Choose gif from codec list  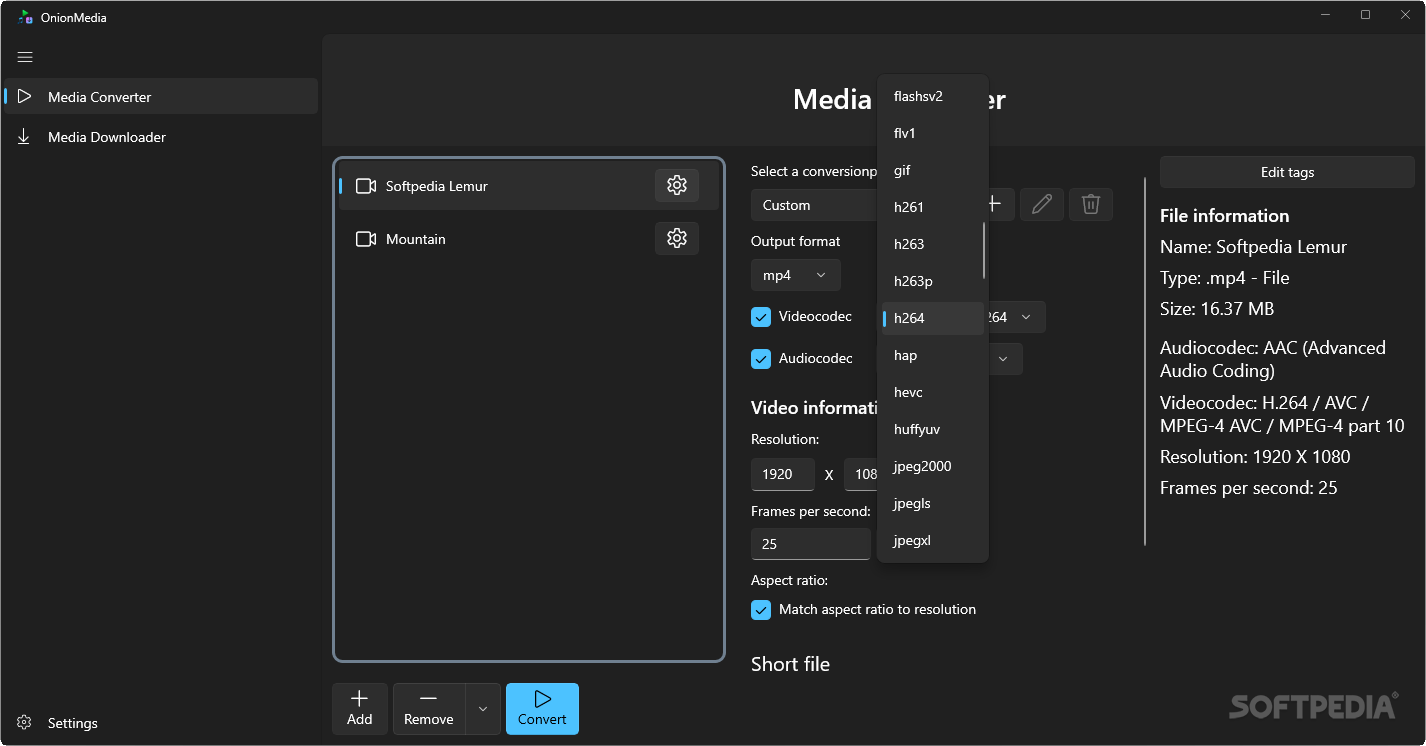pyautogui.click(x=933, y=170)
